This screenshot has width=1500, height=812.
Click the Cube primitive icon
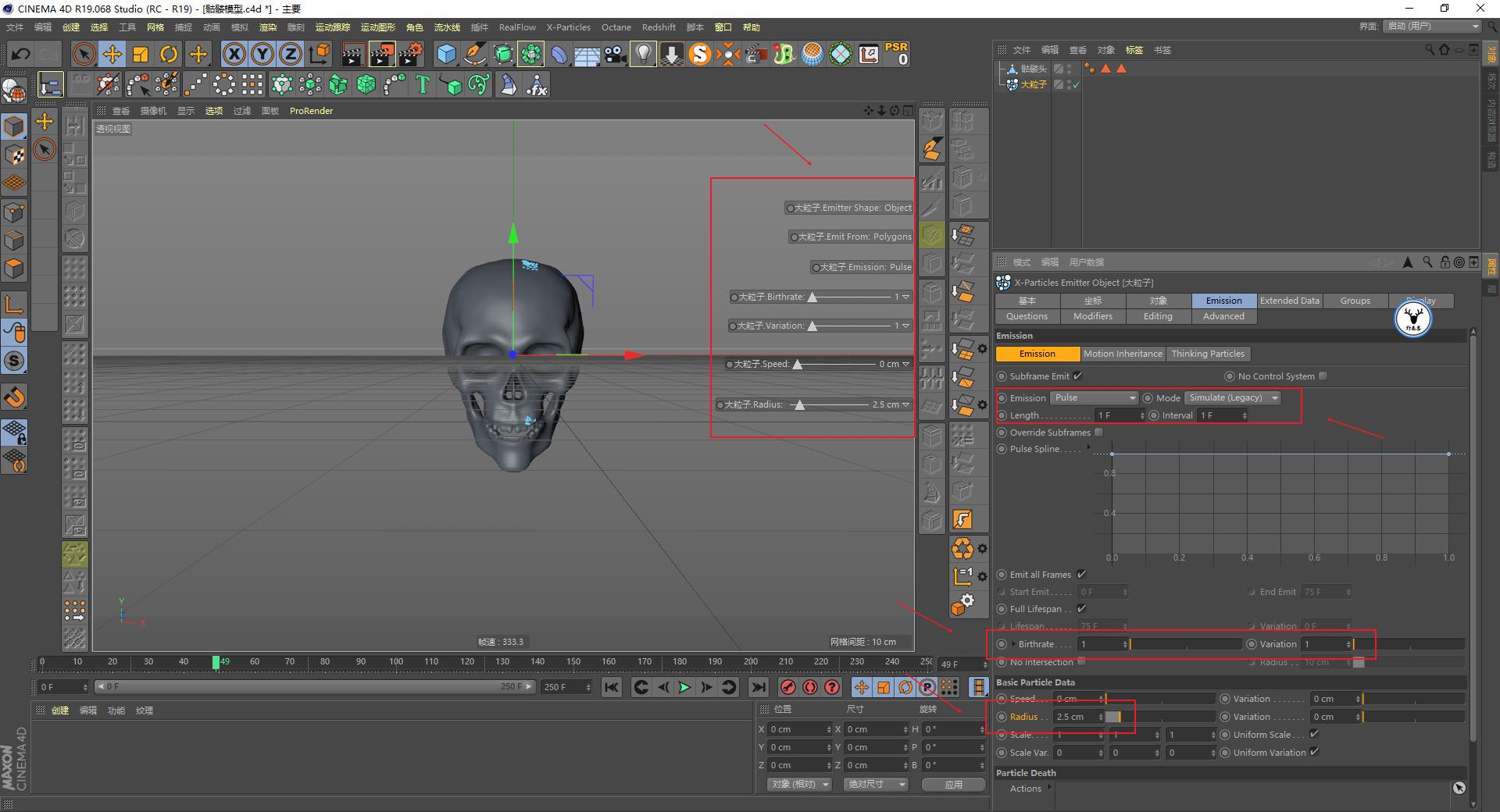(x=446, y=54)
